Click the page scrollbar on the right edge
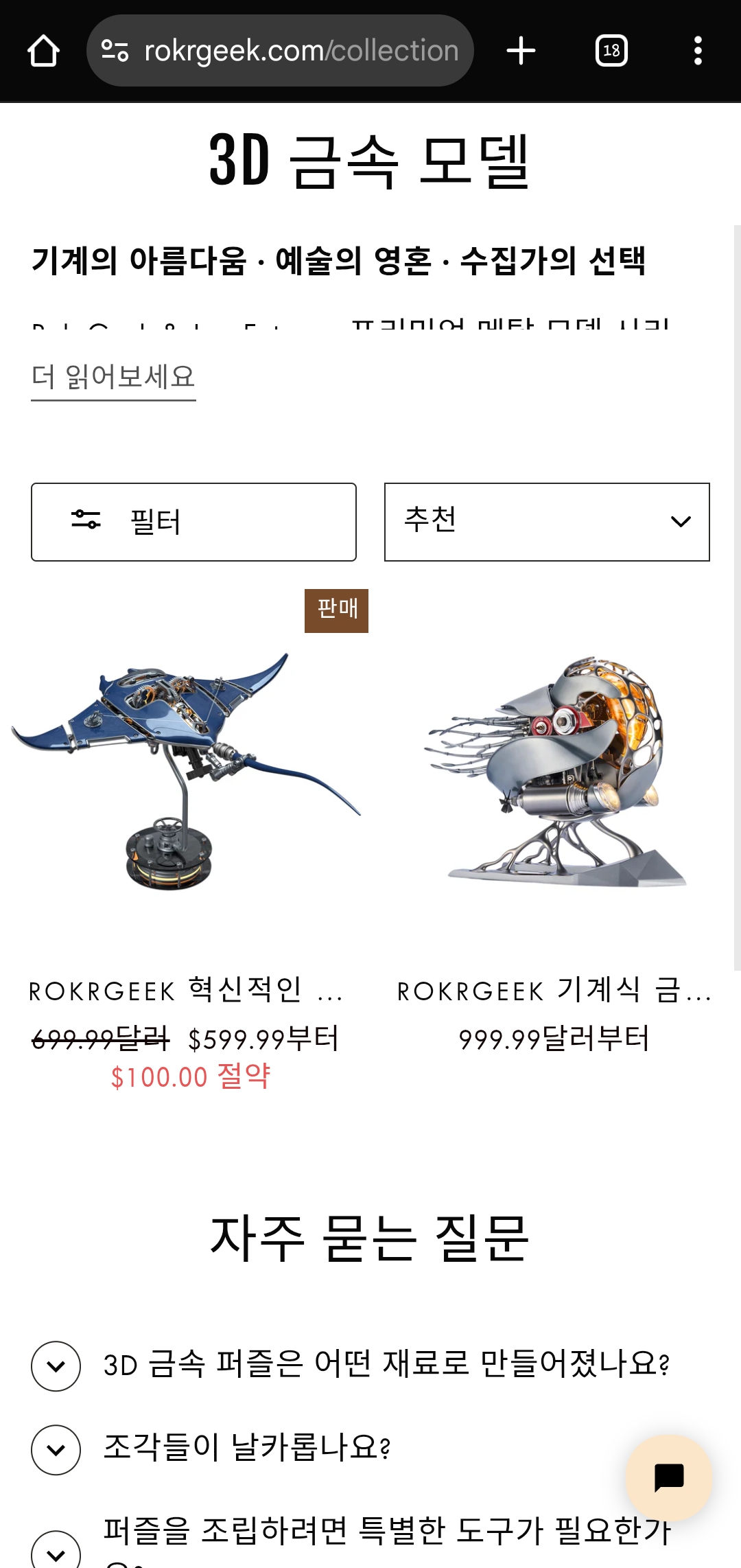 737,597
